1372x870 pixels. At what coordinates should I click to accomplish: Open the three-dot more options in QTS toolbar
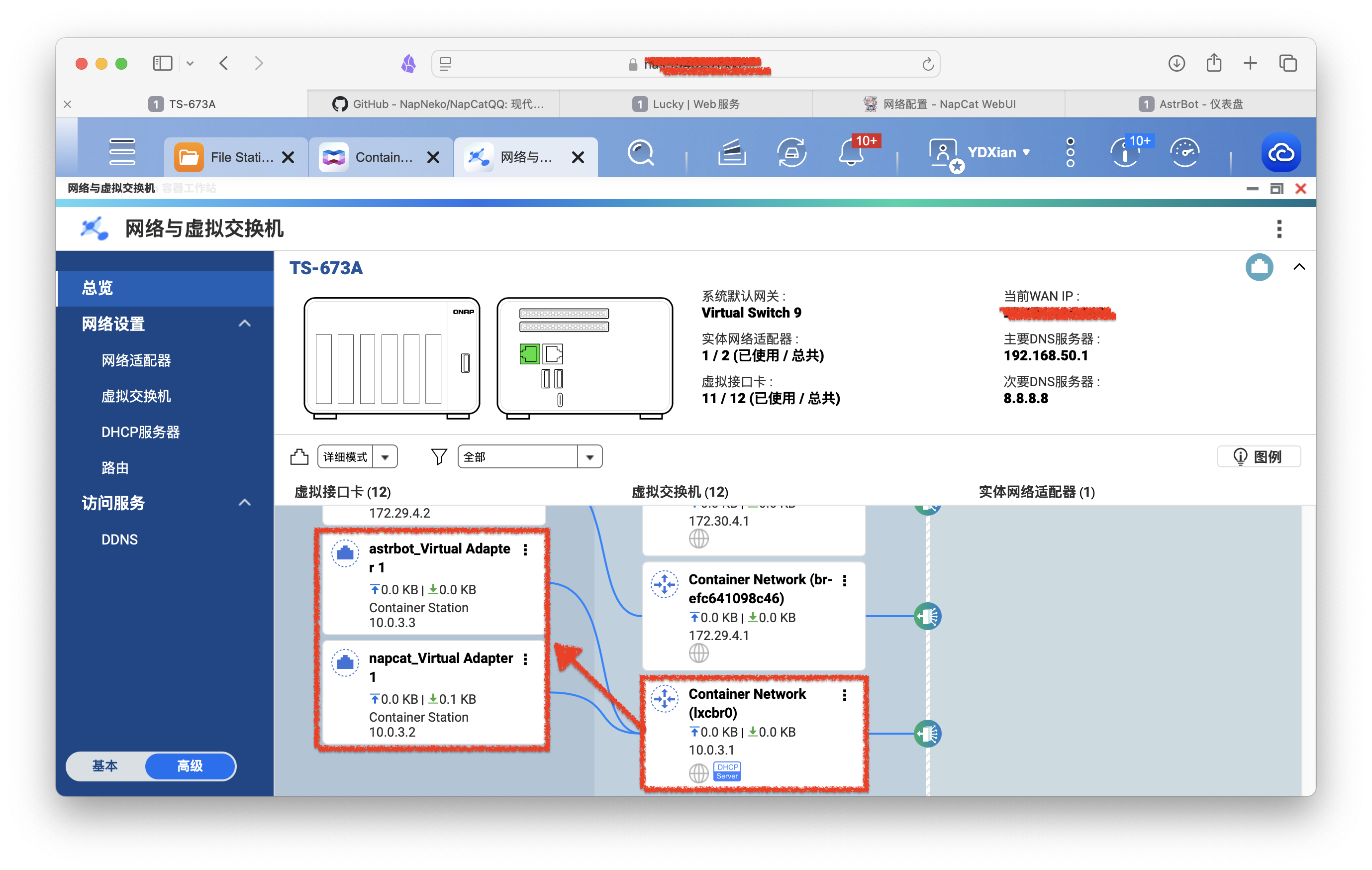[x=1070, y=152]
